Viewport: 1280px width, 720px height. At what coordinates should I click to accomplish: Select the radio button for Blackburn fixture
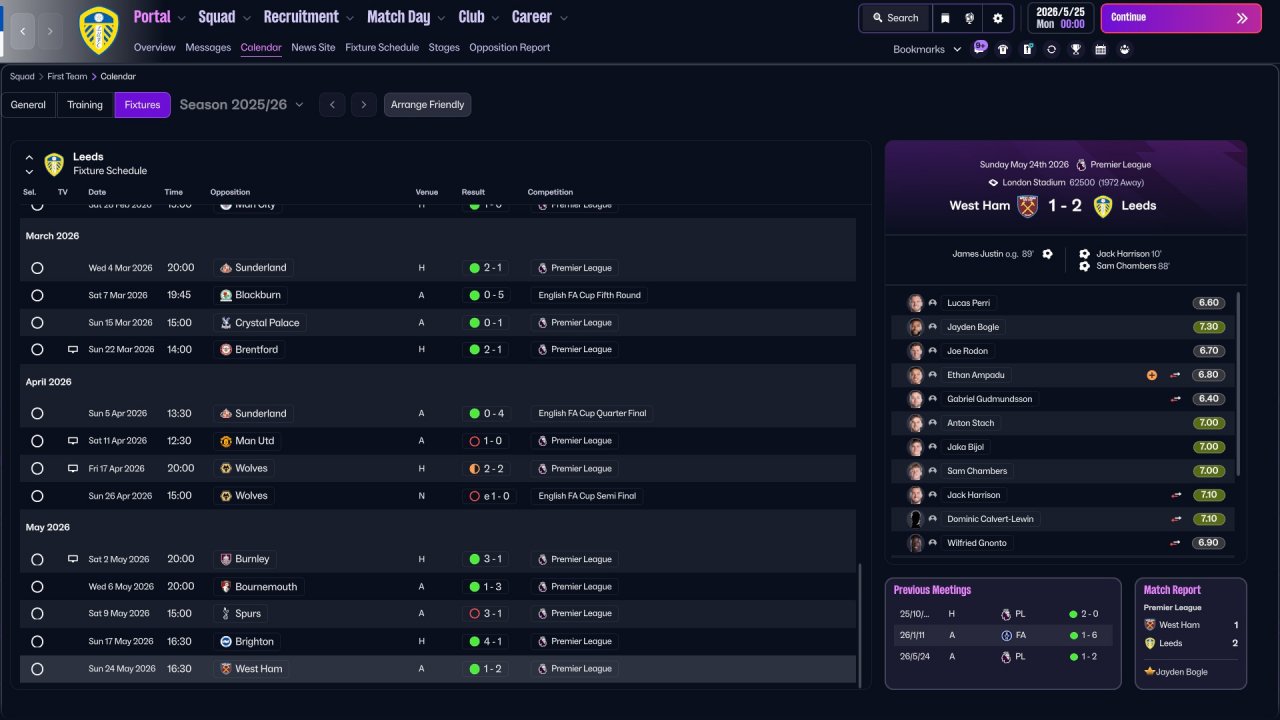point(37,296)
